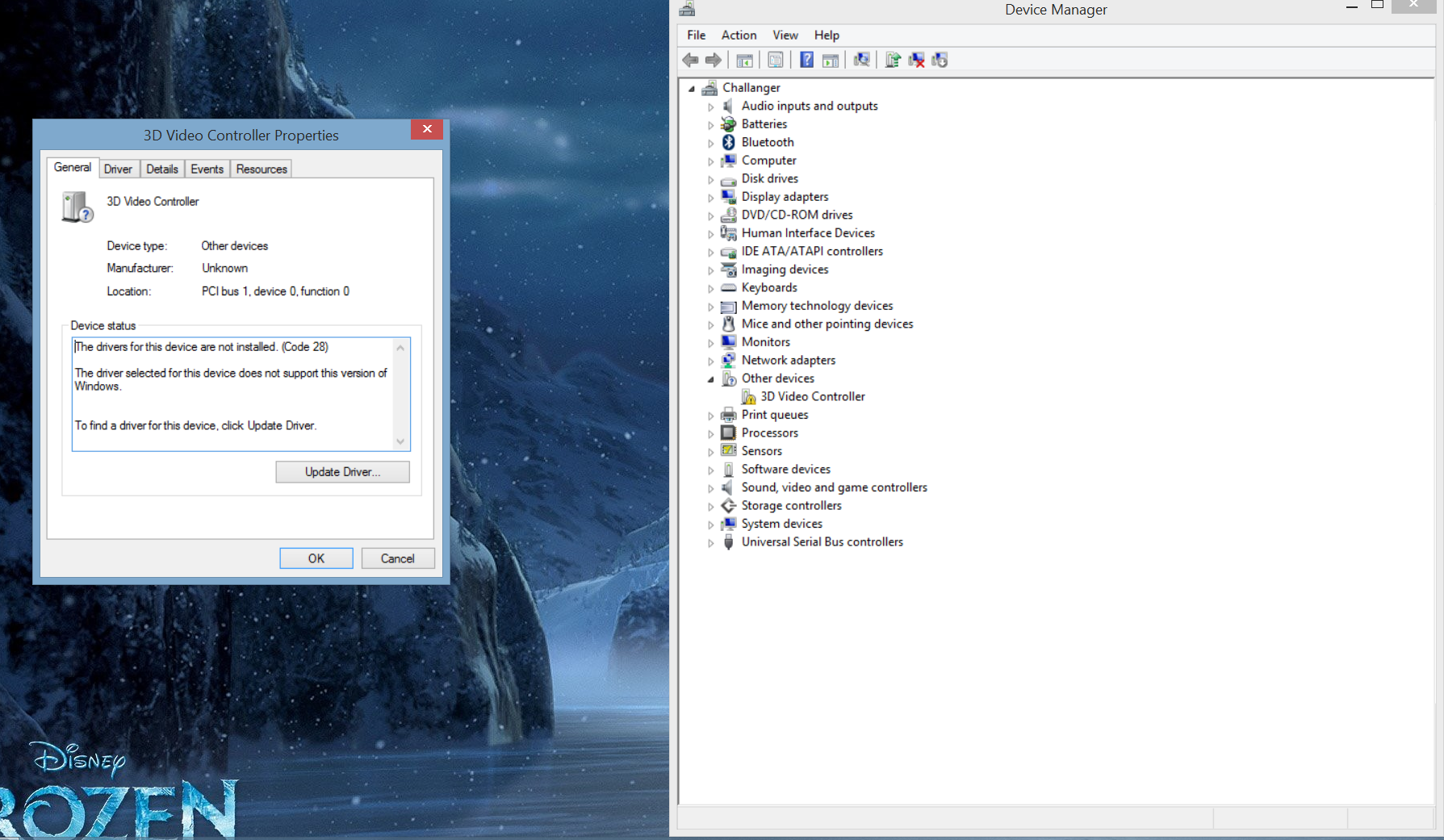
Task: Select the Network adapters icon
Action: pos(729,360)
